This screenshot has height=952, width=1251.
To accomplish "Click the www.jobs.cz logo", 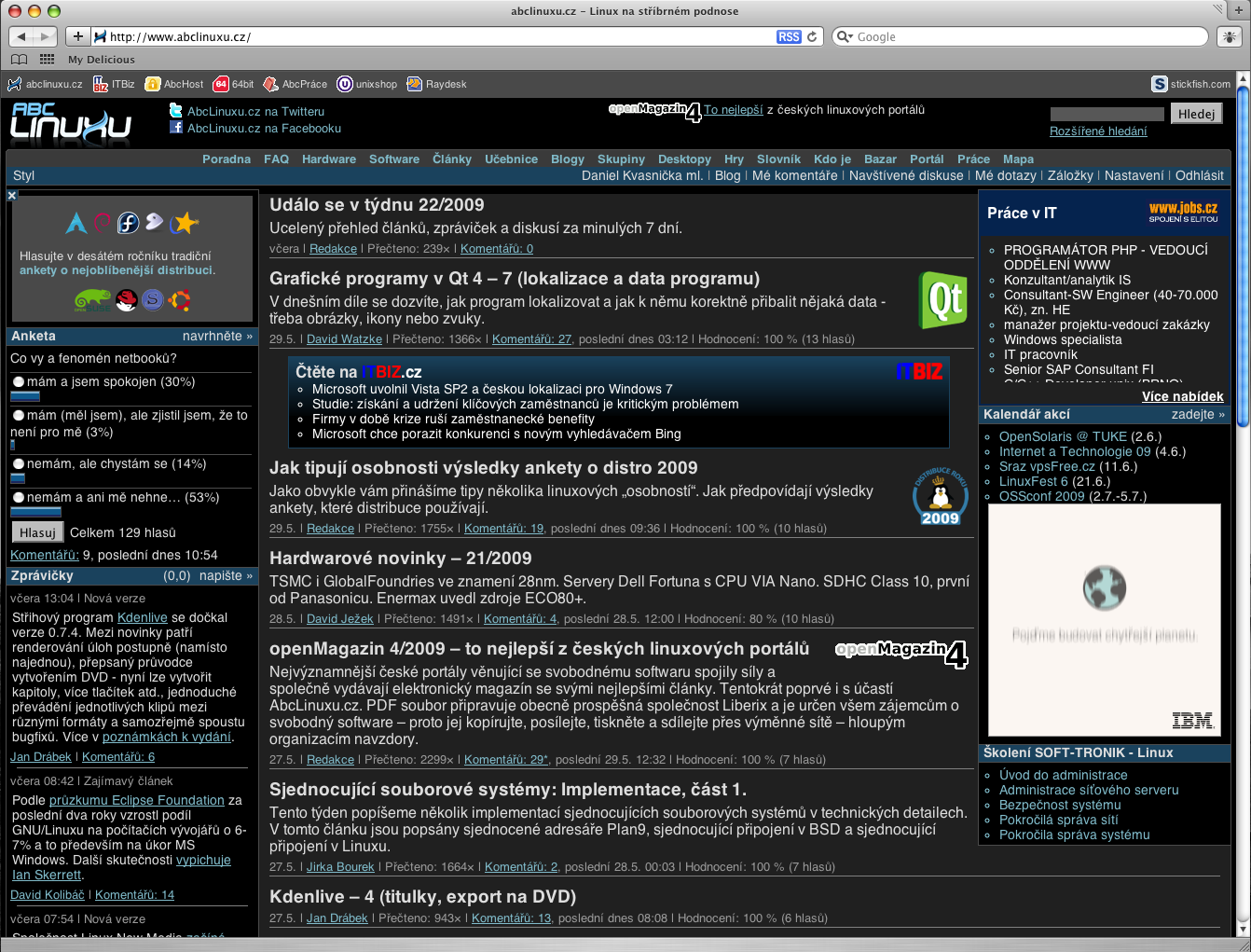I will (x=1183, y=212).
